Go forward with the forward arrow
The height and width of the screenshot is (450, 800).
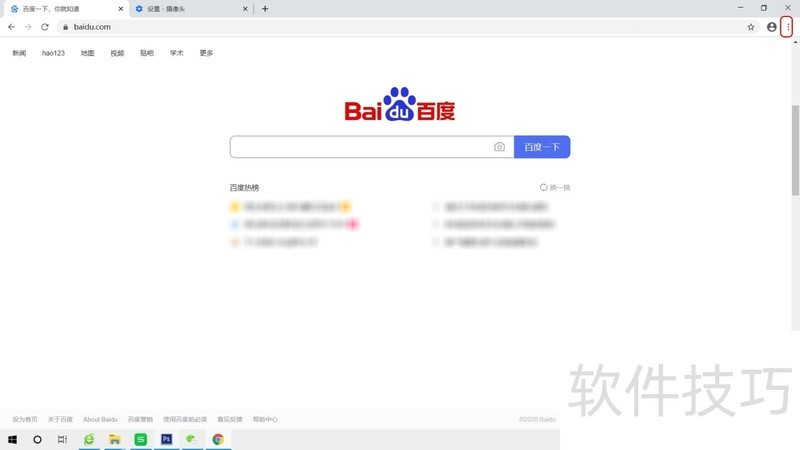(28, 27)
